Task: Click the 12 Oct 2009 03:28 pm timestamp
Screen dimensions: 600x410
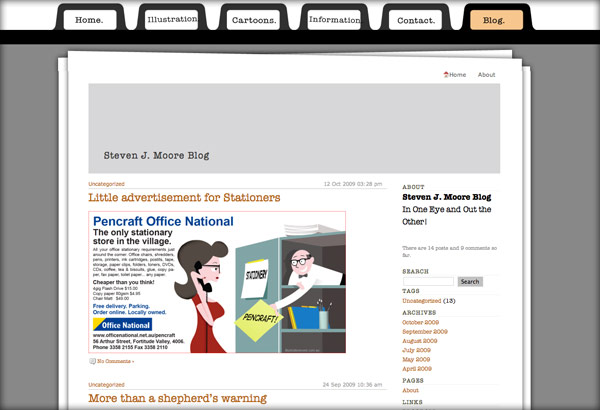Action: tap(353, 184)
